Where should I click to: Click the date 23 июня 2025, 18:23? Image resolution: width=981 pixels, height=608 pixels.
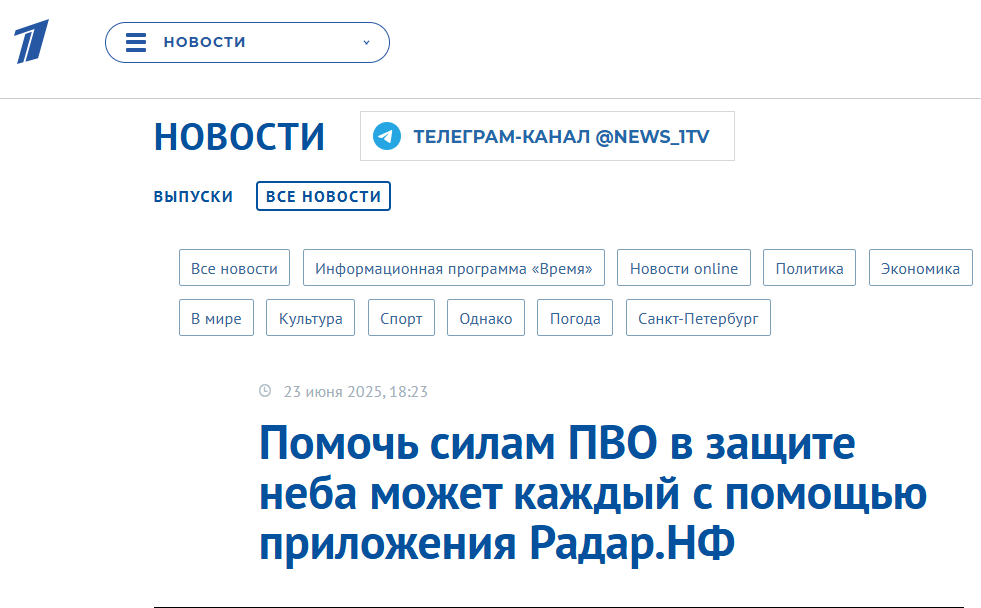[355, 392]
